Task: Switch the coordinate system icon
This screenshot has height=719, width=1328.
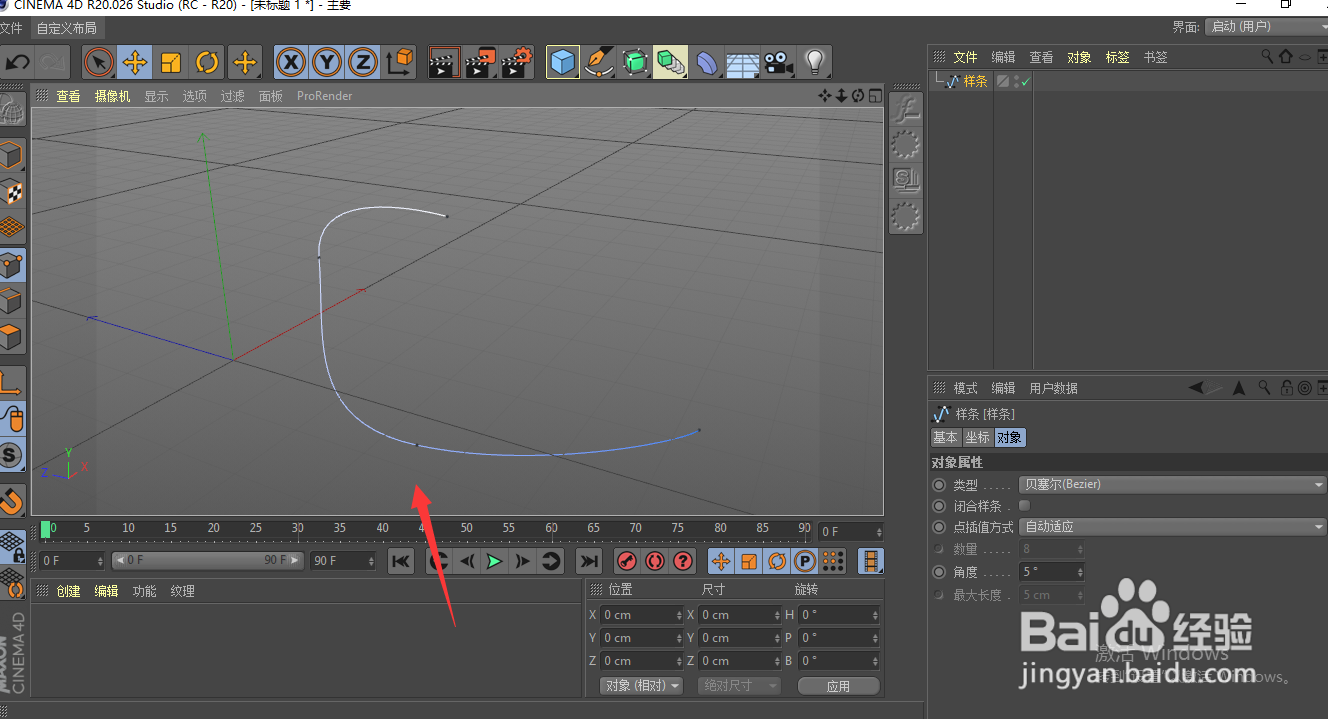Action: (x=399, y=63)
